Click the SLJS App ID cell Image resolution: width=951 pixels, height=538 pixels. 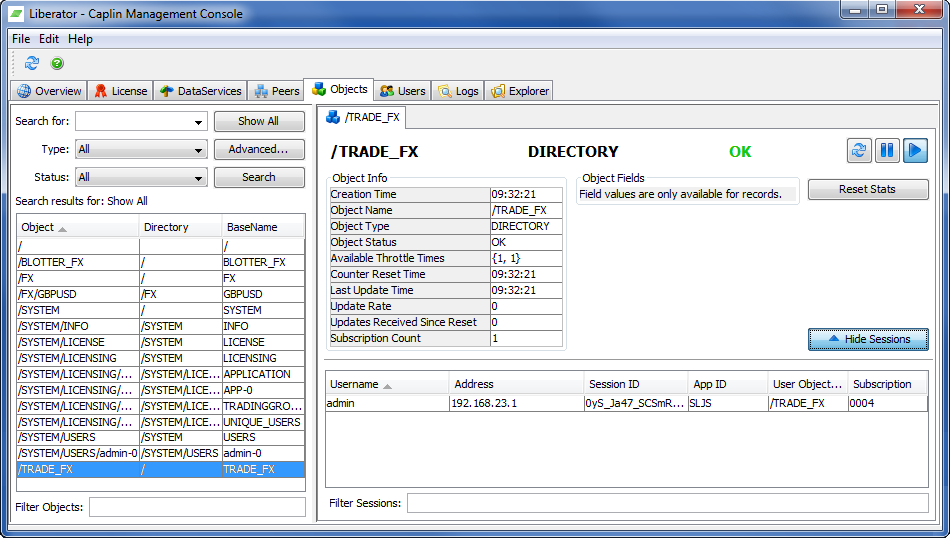point(728,403)
